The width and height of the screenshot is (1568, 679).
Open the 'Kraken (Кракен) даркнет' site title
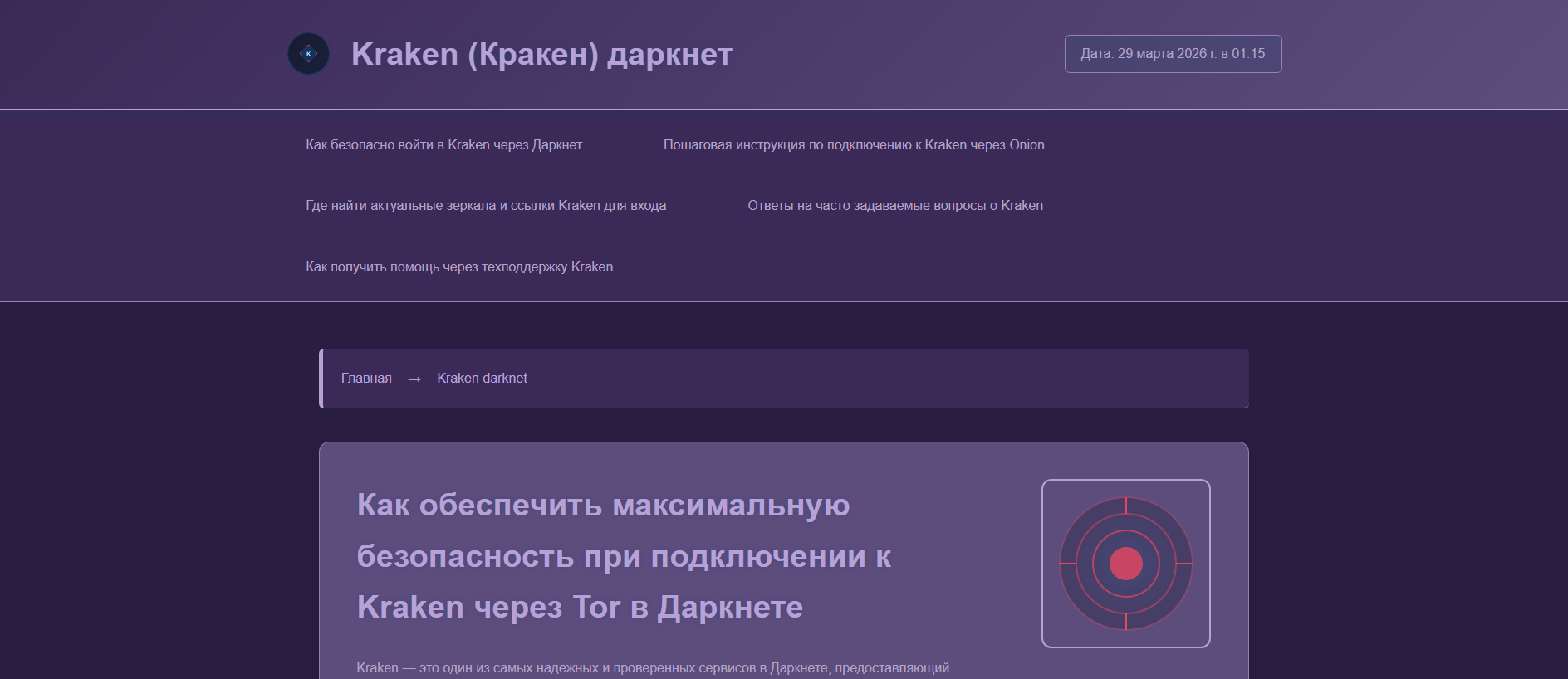(x=541, y=54)
